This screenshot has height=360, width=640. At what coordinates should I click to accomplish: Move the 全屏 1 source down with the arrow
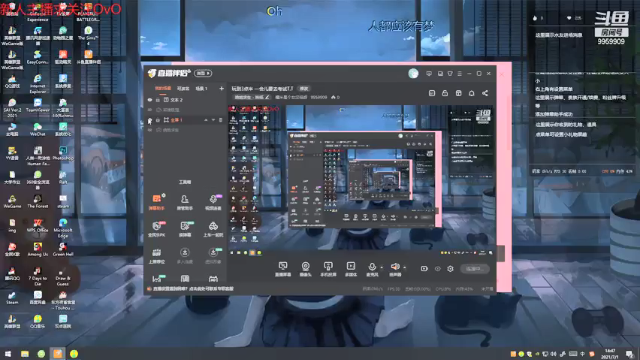[x=213, y=120]
